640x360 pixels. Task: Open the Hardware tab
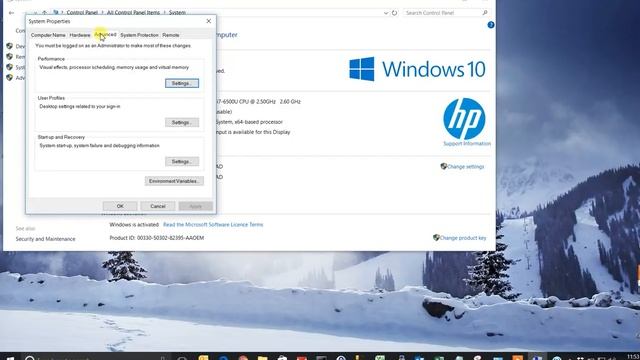point(80,35)
